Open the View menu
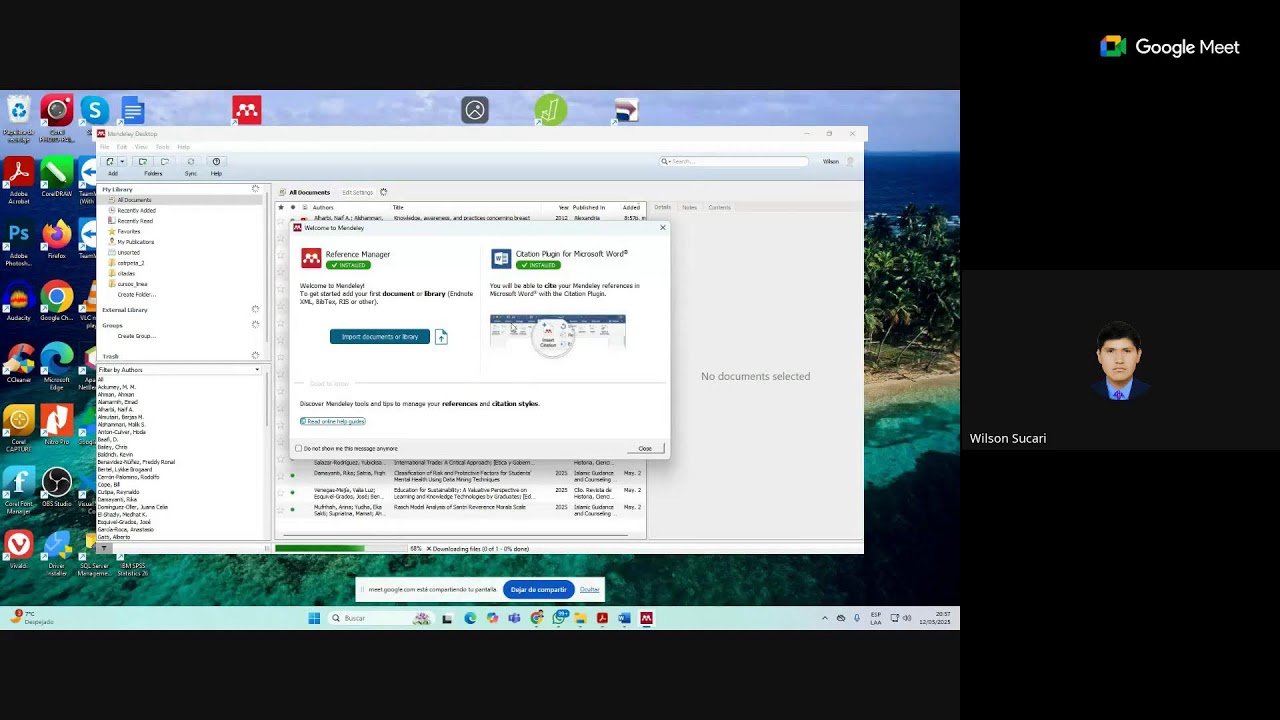 (141, 147)
